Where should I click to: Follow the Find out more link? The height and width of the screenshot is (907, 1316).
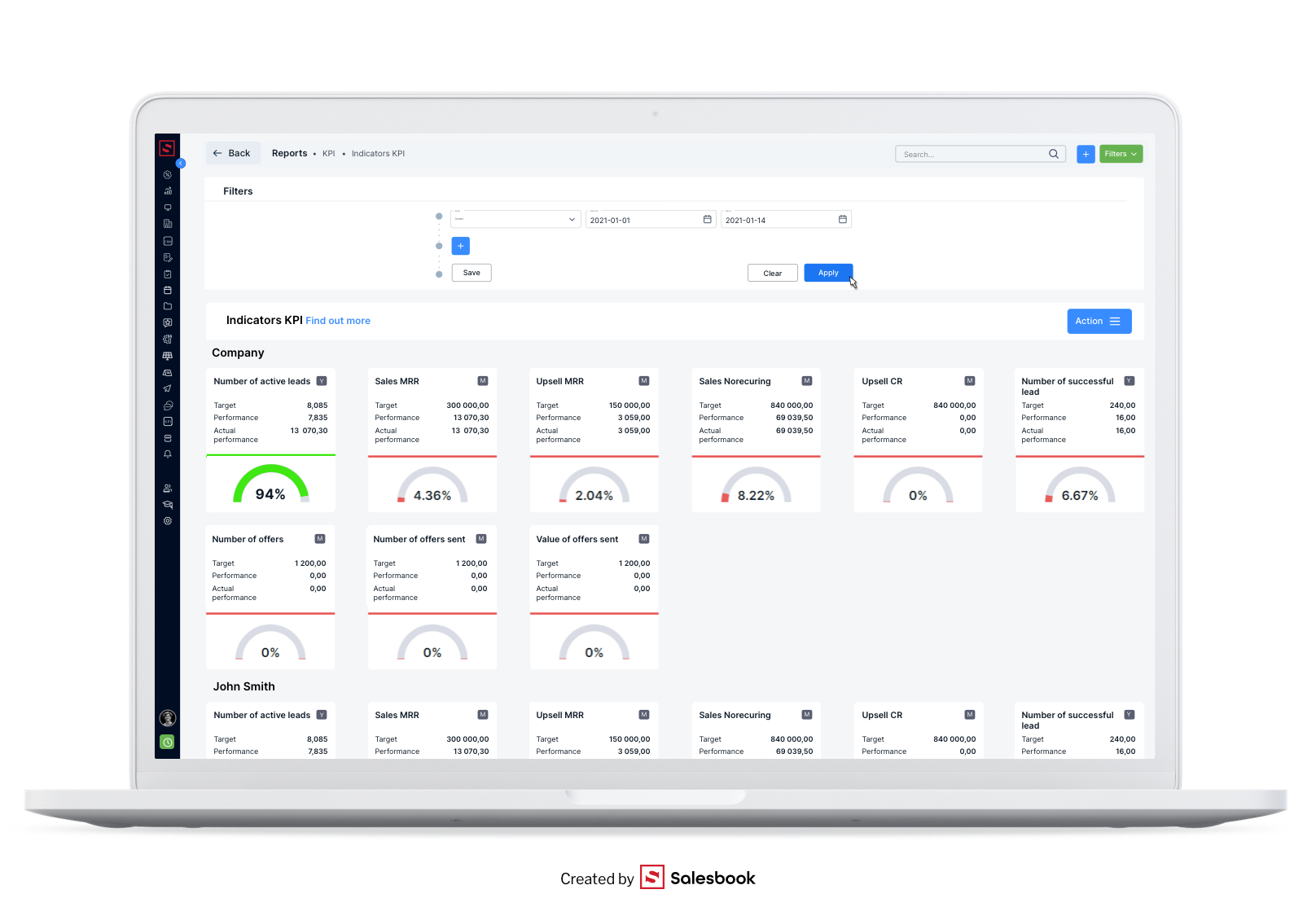tap(338, 321)
